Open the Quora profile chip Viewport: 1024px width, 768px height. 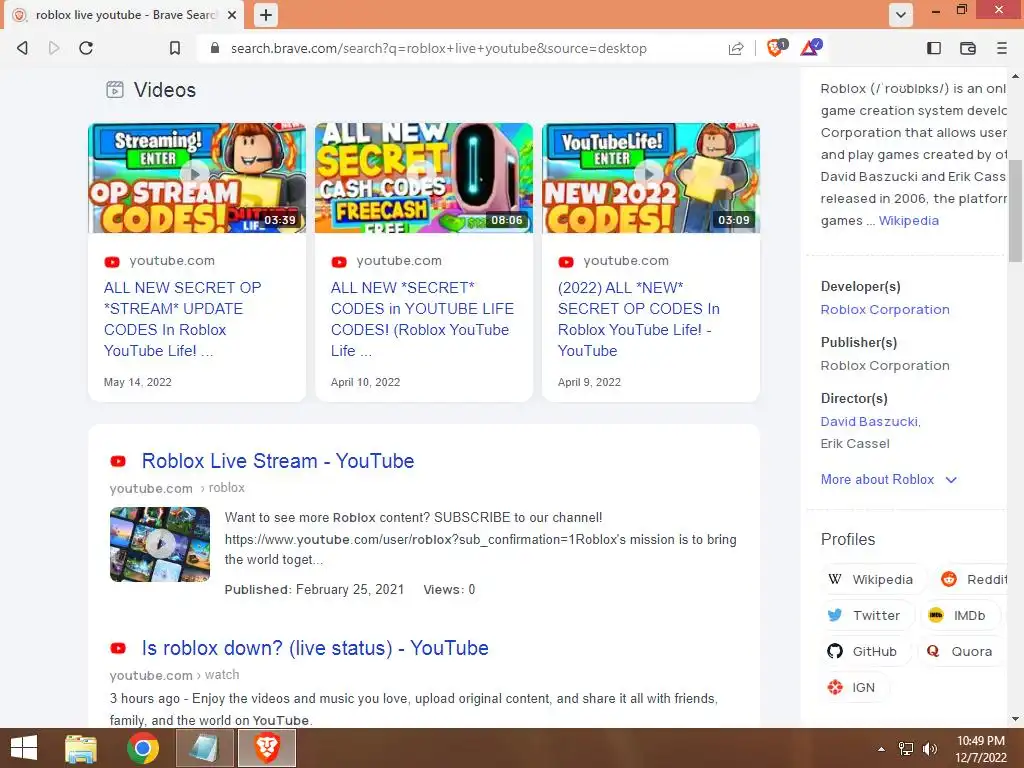coord(960,651)
